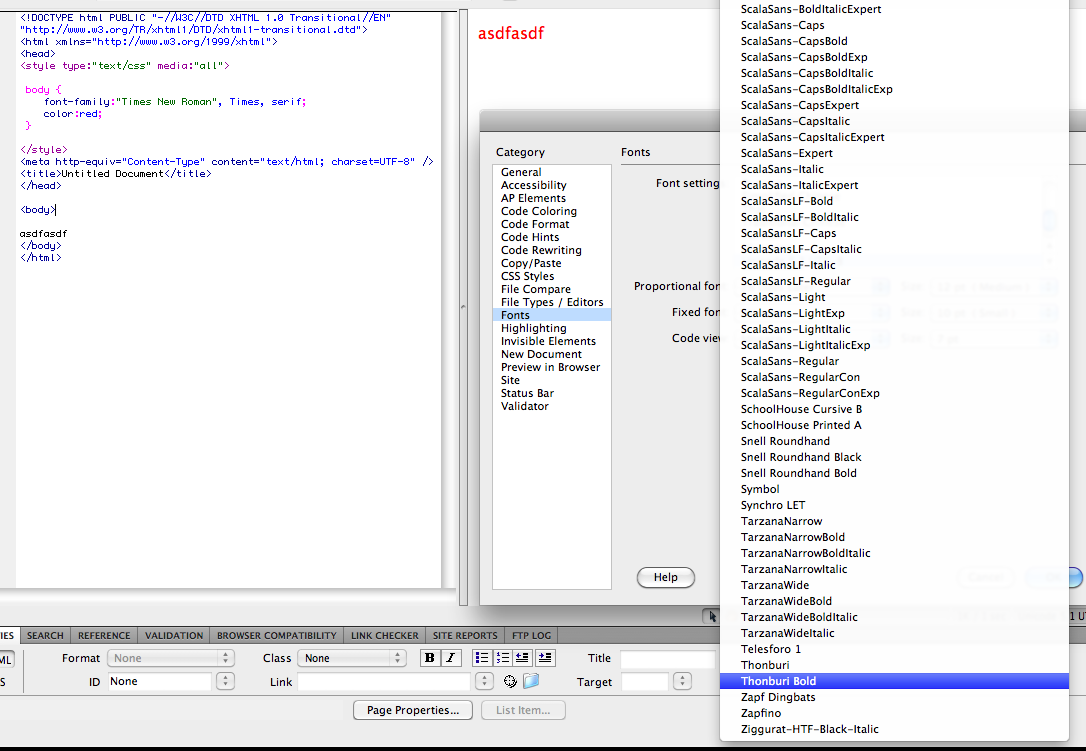The height and width of the screenshot is (751, 1086).
Task: Open the ID dropdown arrows
Action: 225,682
